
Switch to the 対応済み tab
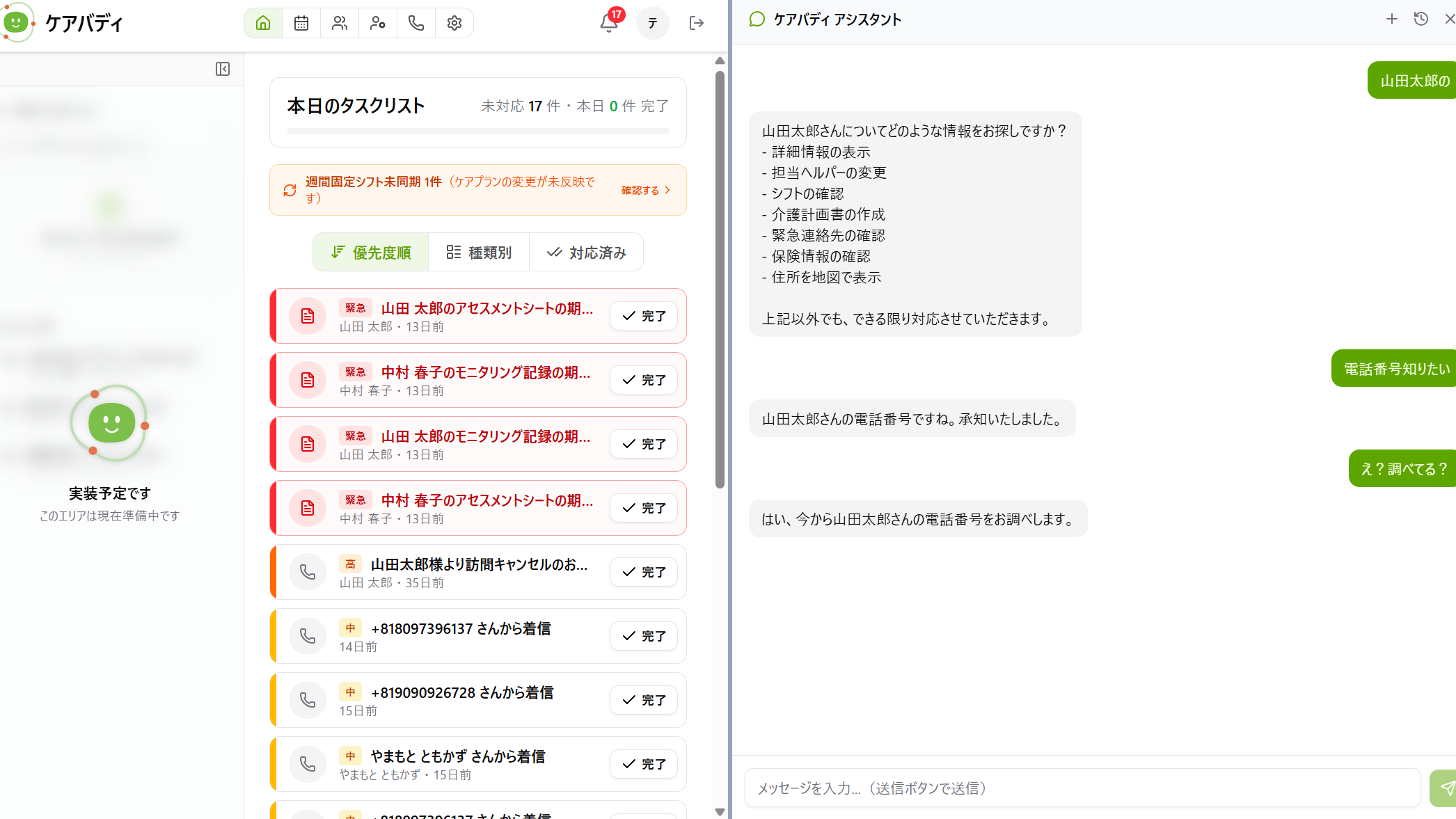coord(586,252)
